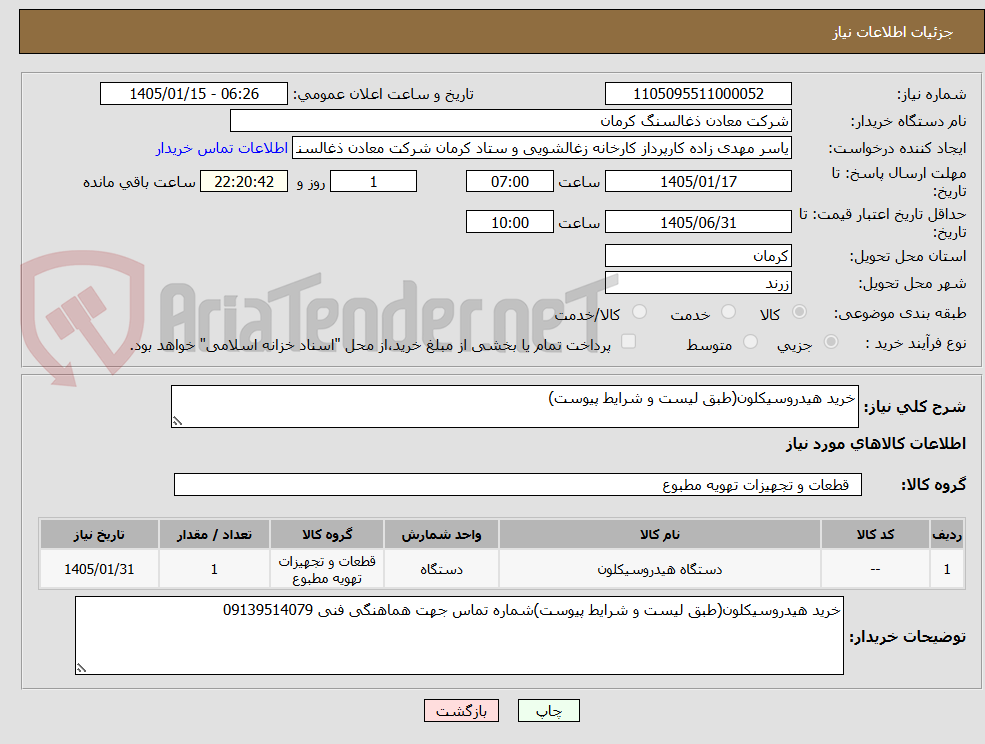
Task: Select the متوسط purchase type radio
Action: click(750, 342)
